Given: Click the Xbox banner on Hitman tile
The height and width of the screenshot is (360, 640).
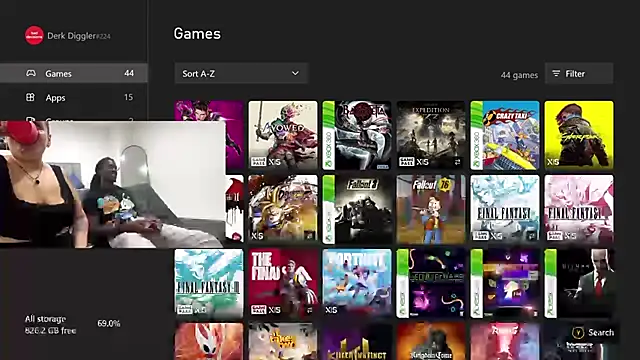Looking at the screenshot, I should coord(550,283).
